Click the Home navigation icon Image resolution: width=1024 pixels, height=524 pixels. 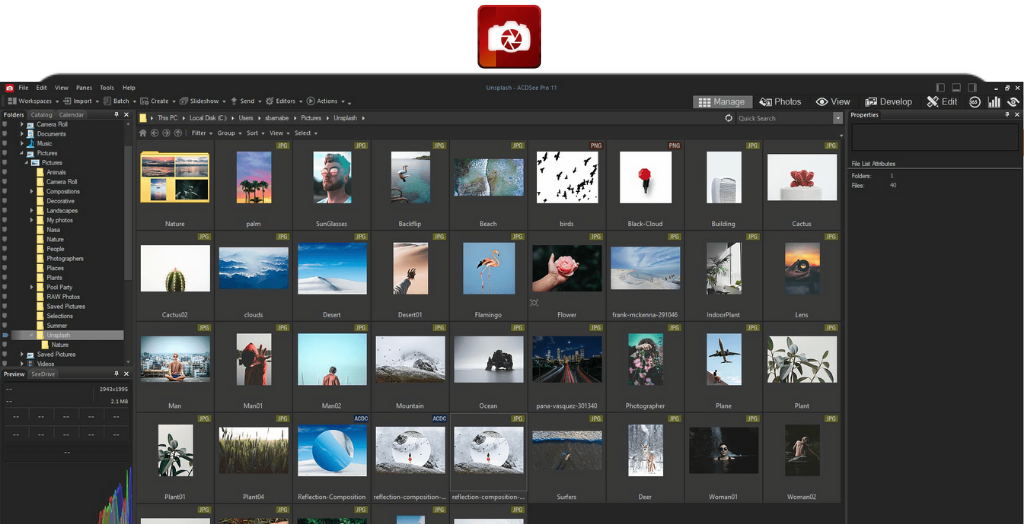tap(143, 133)
